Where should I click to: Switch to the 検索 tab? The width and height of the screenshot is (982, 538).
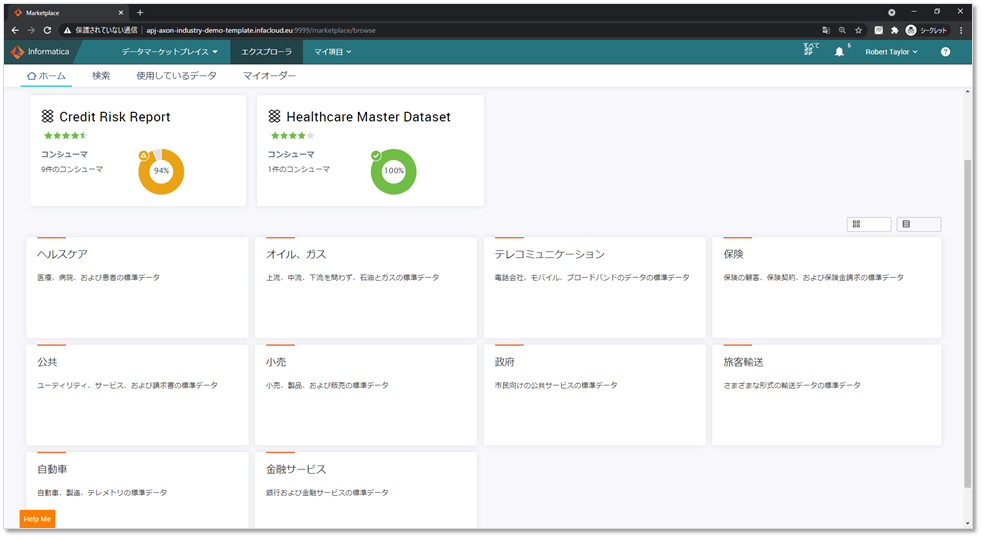tap(101, 76)
